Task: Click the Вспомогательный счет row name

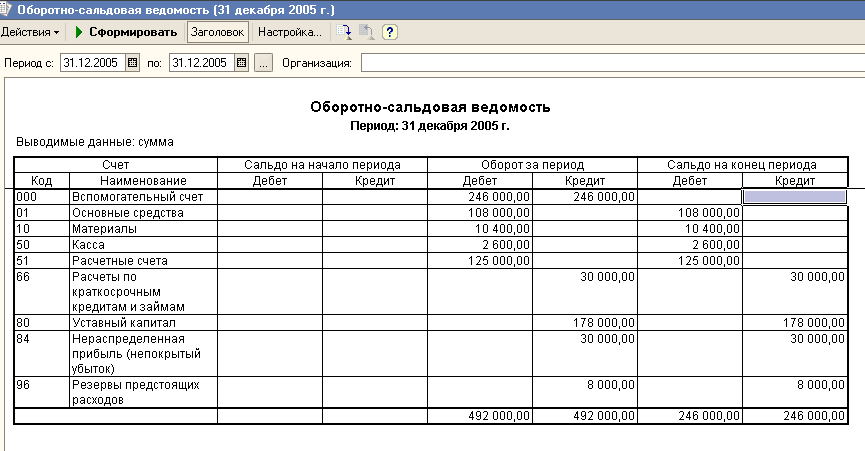Action: pos(137,197)
